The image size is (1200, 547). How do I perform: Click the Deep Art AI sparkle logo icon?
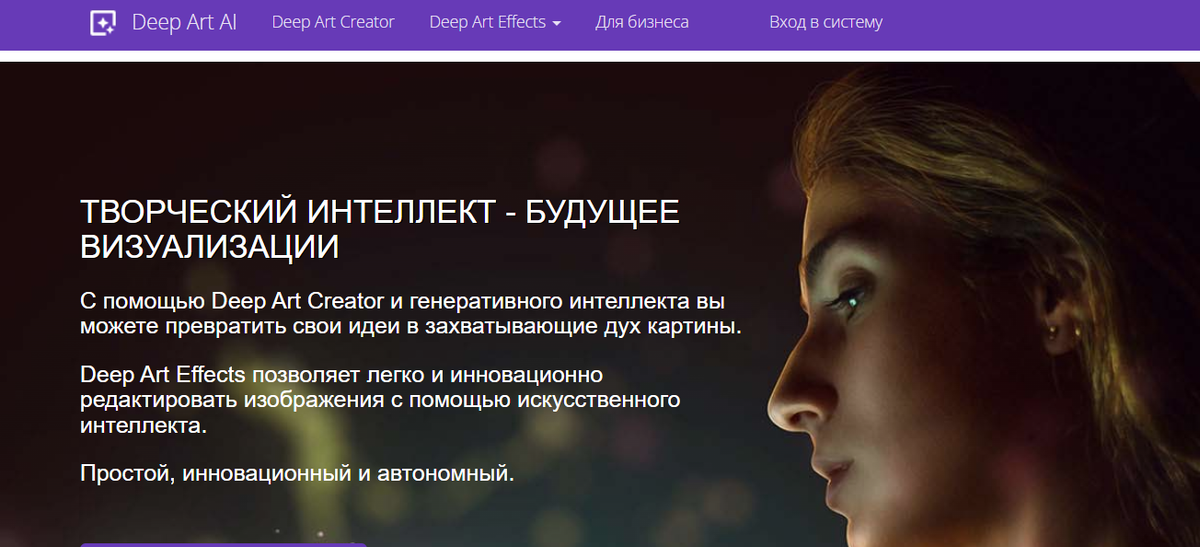(102, 22)
